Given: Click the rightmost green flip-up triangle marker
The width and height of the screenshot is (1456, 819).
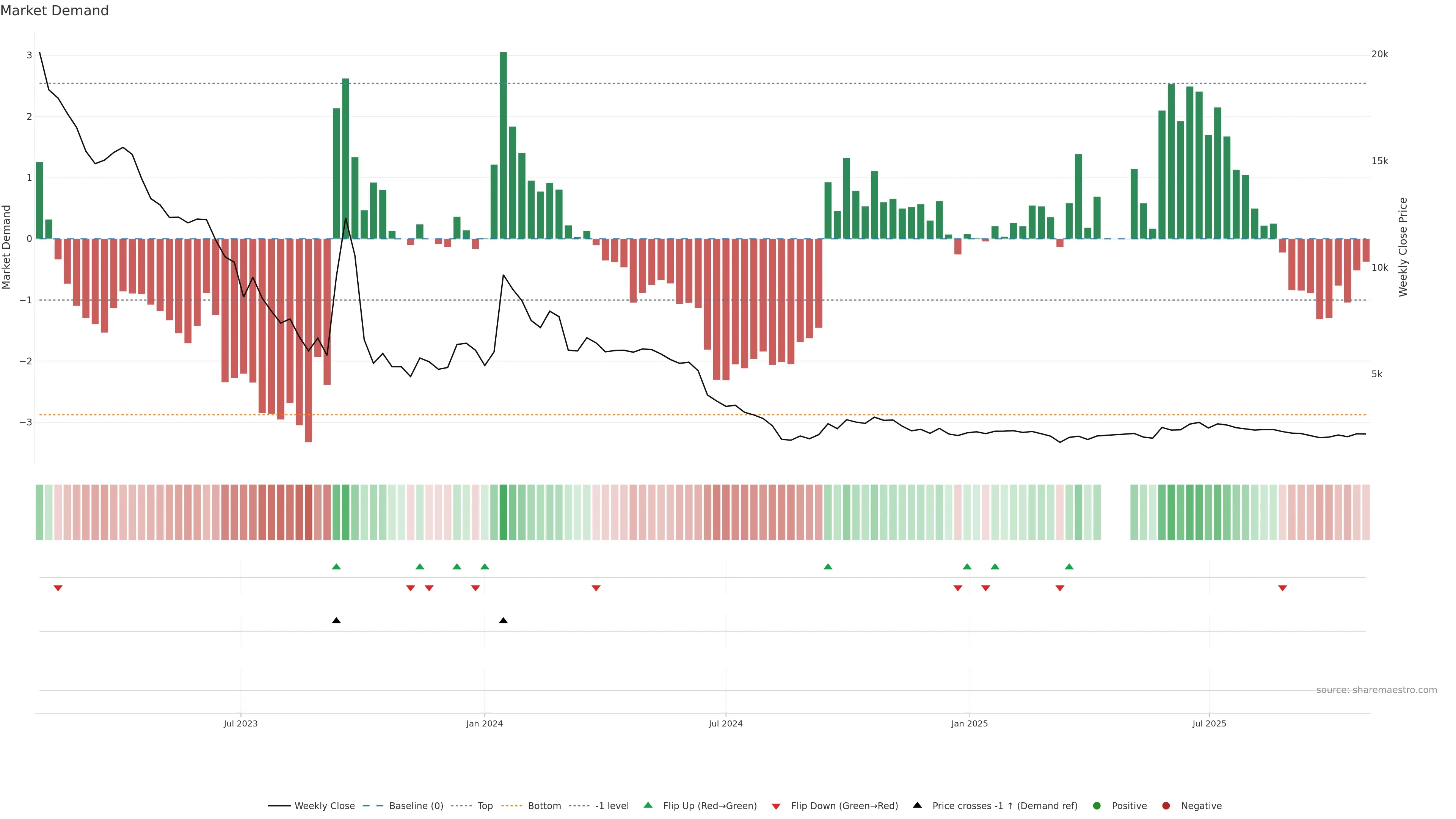Looking at the screenshot, I should [x=1069, y=566].
